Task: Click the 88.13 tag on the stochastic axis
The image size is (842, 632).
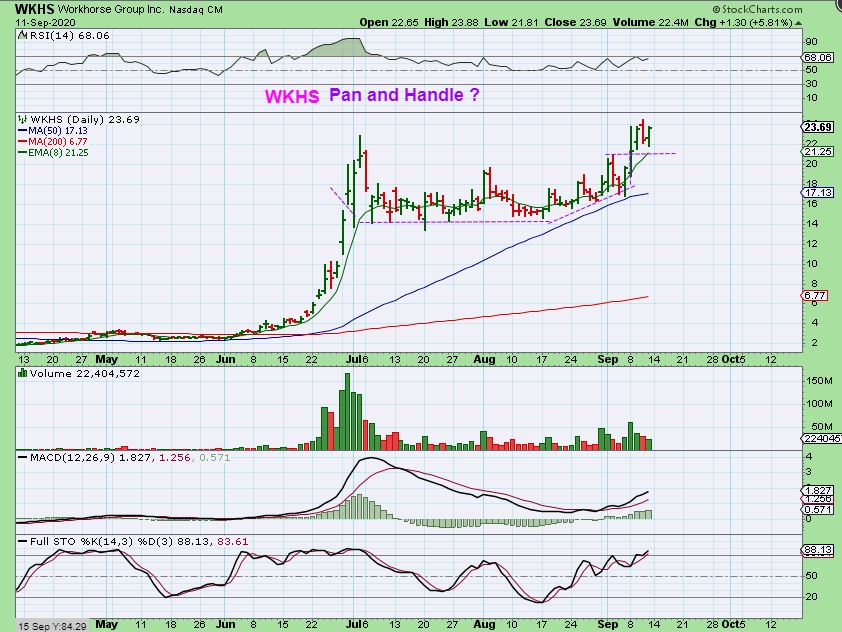Action: 818,550
